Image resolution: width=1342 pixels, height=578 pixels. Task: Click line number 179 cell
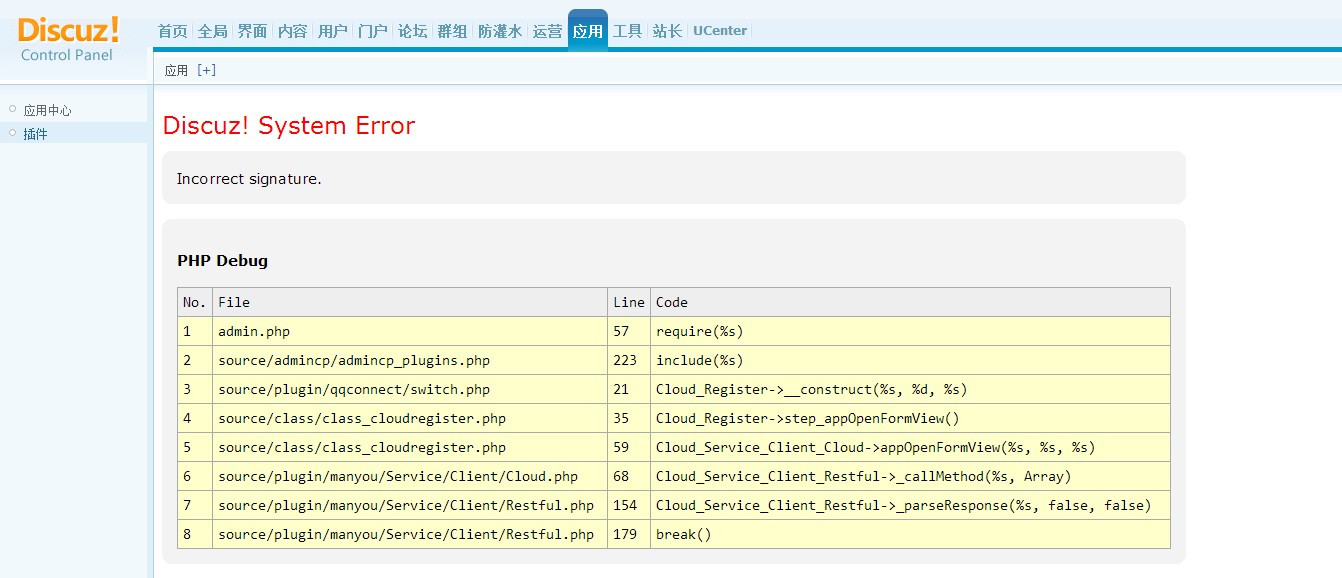point(629,534)
